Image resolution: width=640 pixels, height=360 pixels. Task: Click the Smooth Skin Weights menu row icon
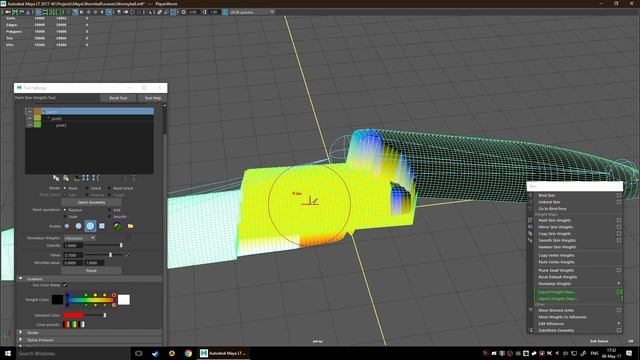click(531, 240)
